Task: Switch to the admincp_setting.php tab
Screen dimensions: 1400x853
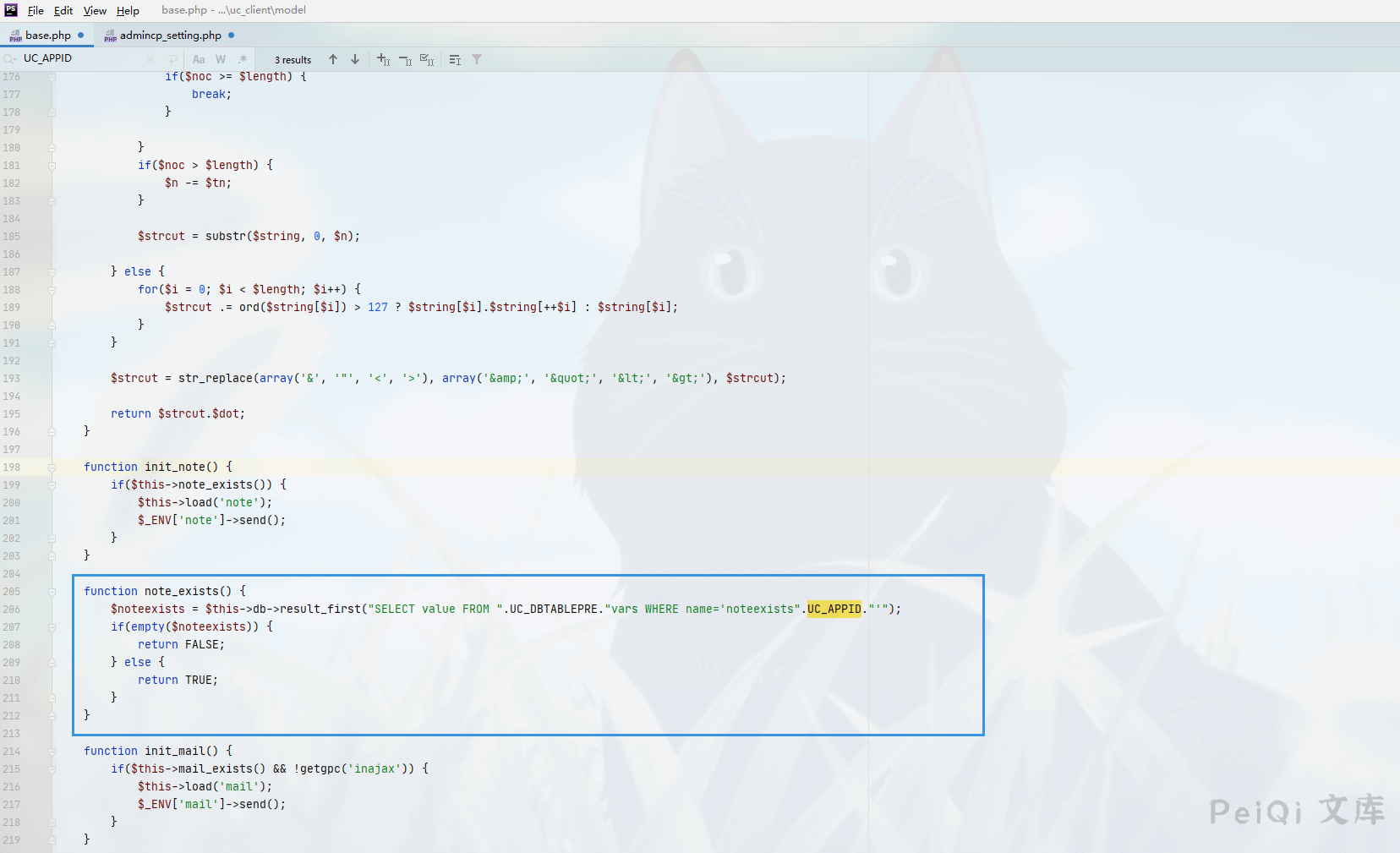Action: [x=170, y=36]
